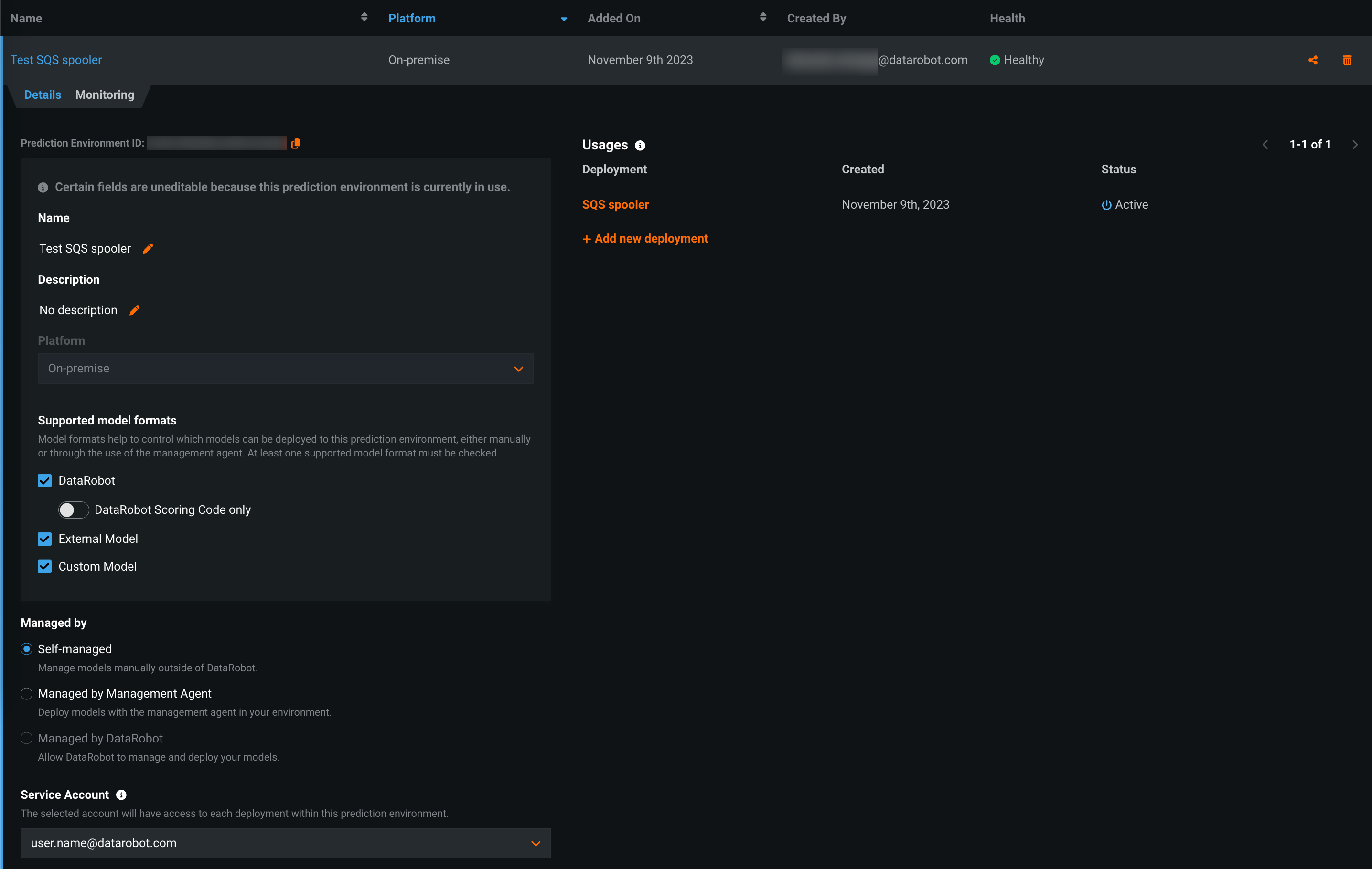Click the Usages info icon

(640, 145)
